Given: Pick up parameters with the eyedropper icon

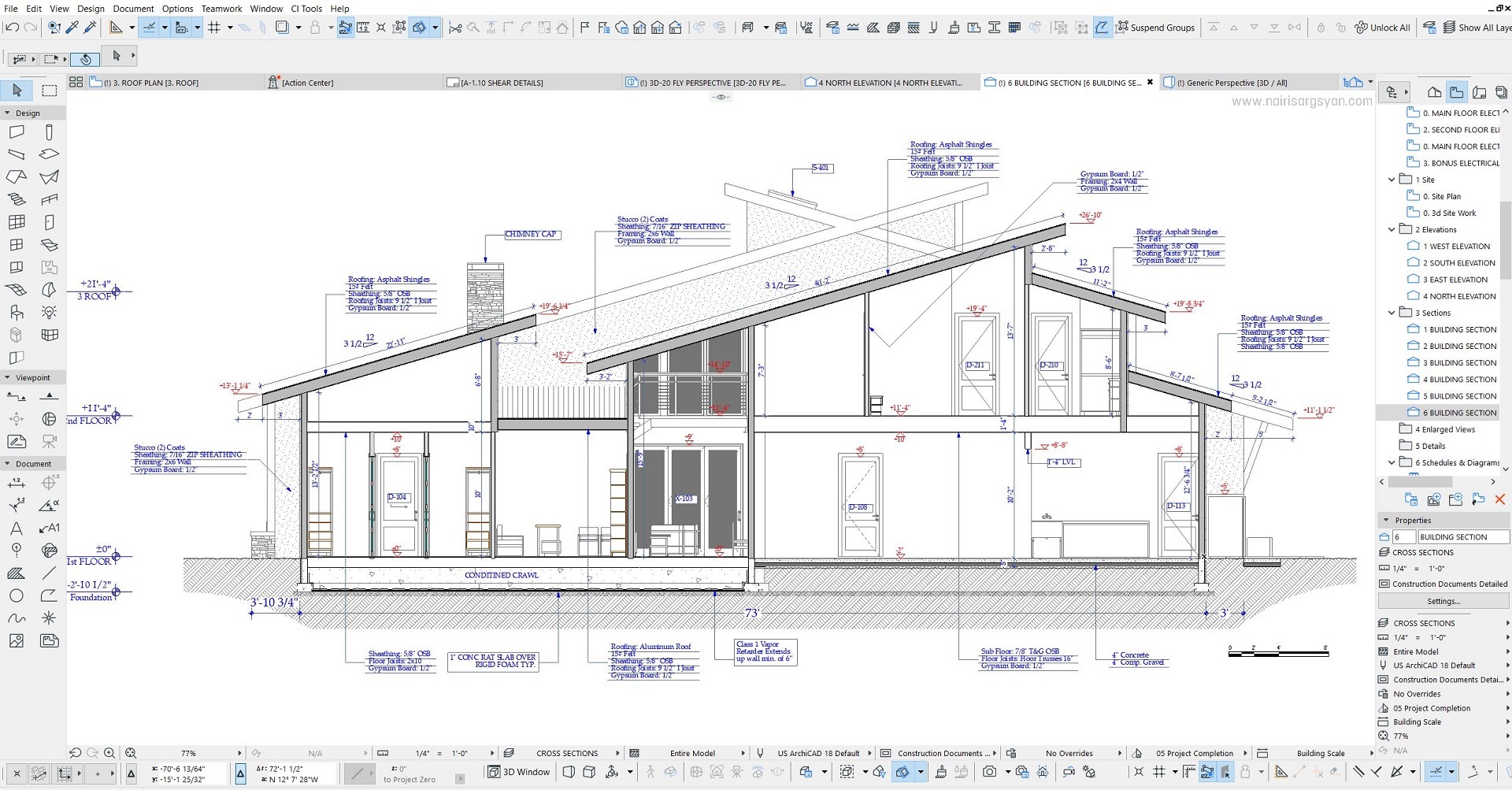Looking at the screenshot, I should (72, 28).
